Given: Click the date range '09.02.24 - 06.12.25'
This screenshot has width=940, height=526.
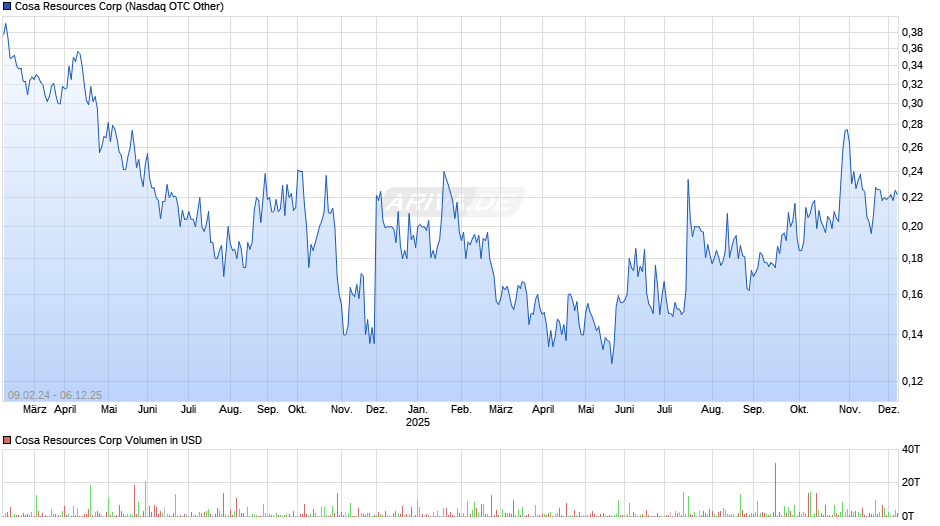Looking at the screenshot, I should 55,395.
